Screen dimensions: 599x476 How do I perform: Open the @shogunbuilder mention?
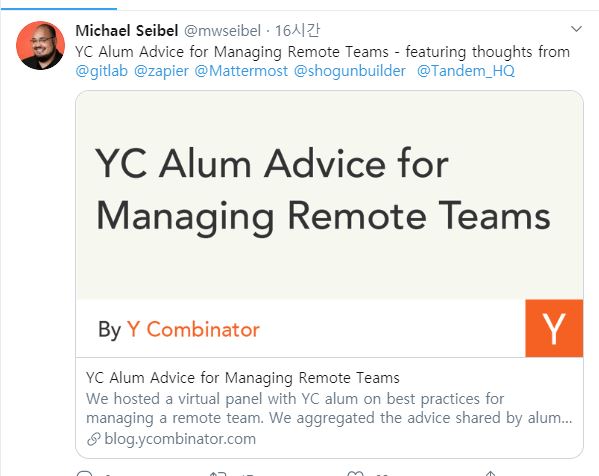point(350,71)
